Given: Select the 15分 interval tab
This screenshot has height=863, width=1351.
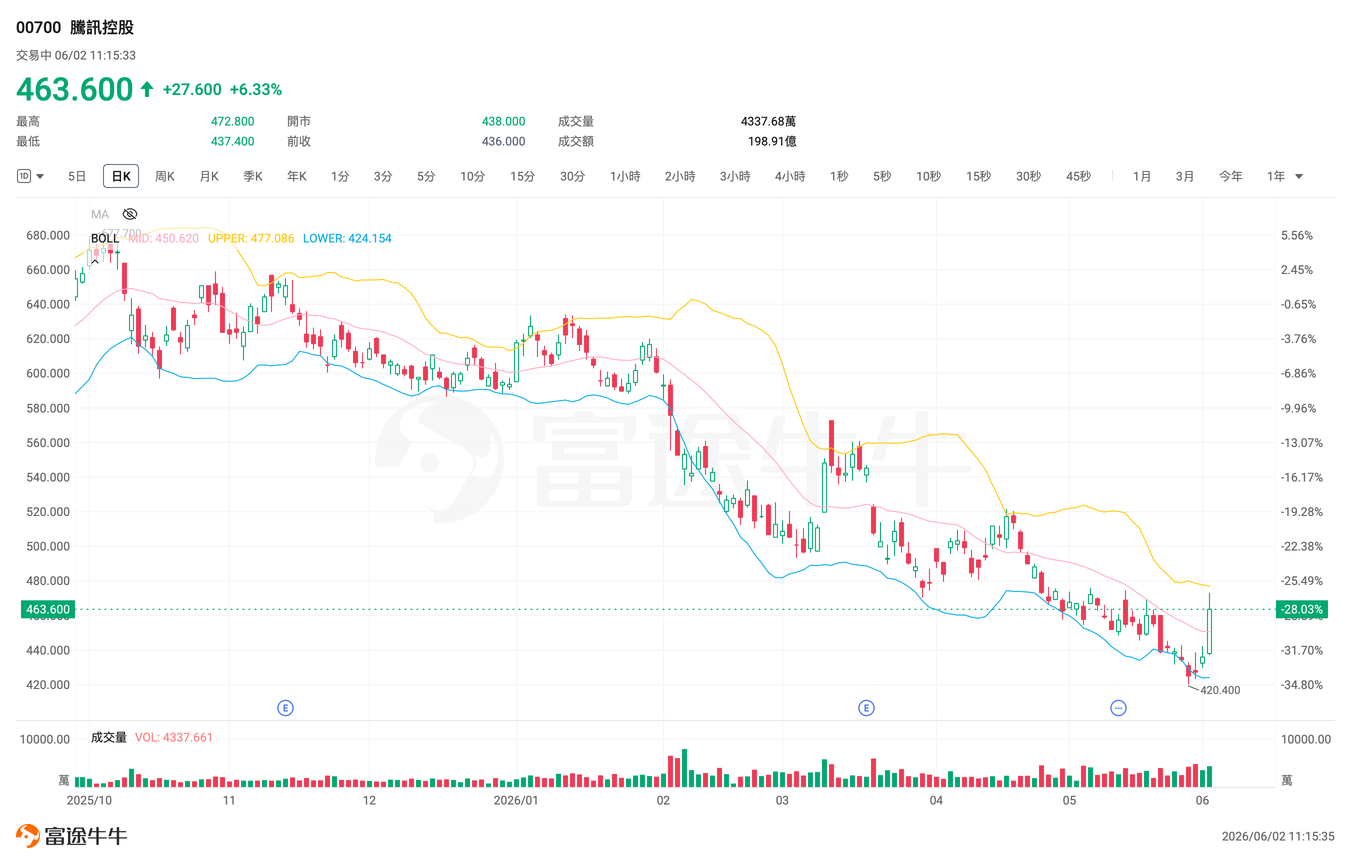Looking at the screenshot, I should (522, 176).
